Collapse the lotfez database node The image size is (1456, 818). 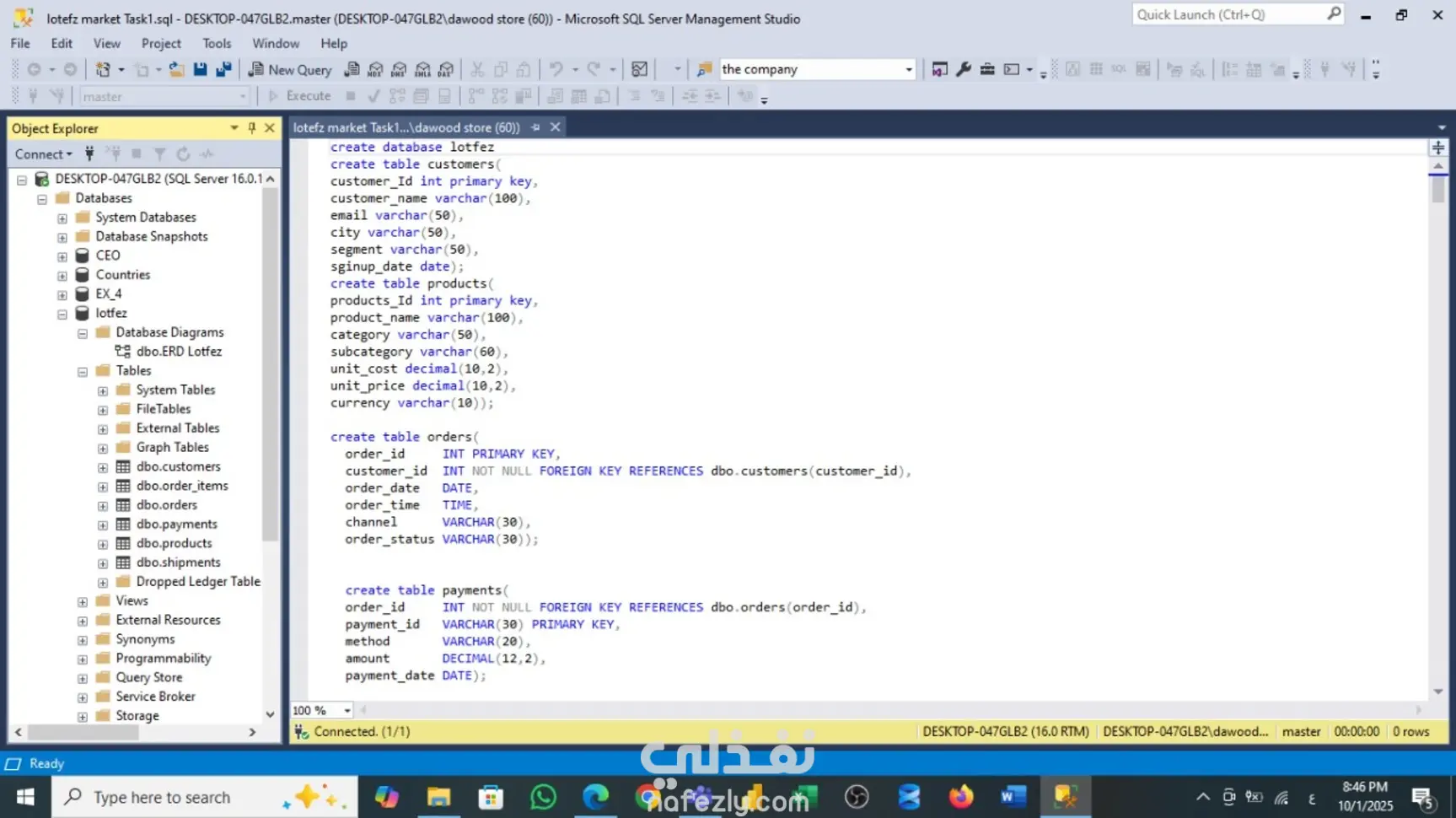[62, 314]
